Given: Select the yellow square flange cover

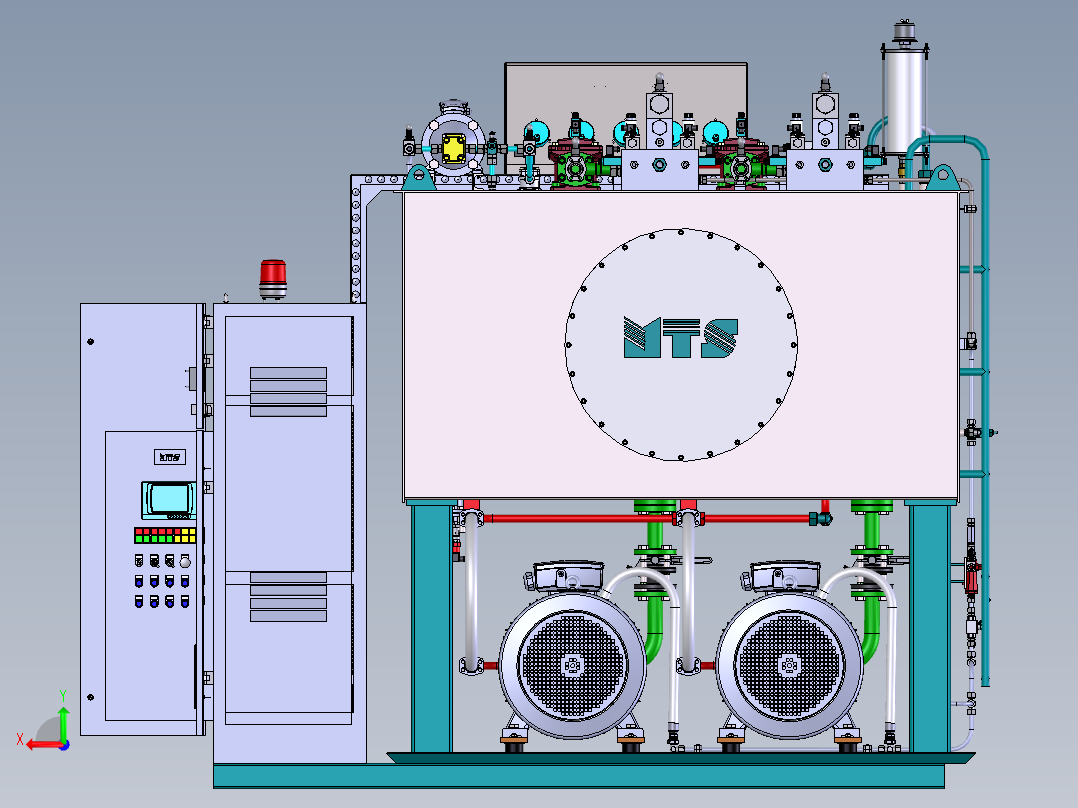Looking at the screenshot, I should 454,149.
